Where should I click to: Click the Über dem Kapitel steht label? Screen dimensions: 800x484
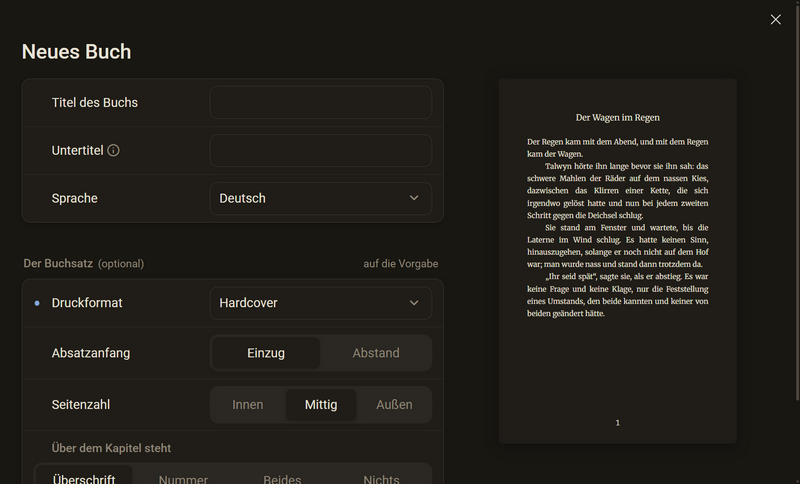coord(111,448)
